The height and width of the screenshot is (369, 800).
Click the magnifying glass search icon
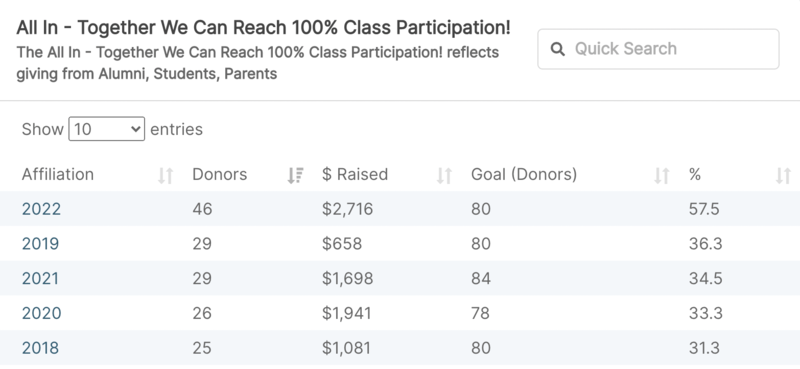tap(558, 49)
